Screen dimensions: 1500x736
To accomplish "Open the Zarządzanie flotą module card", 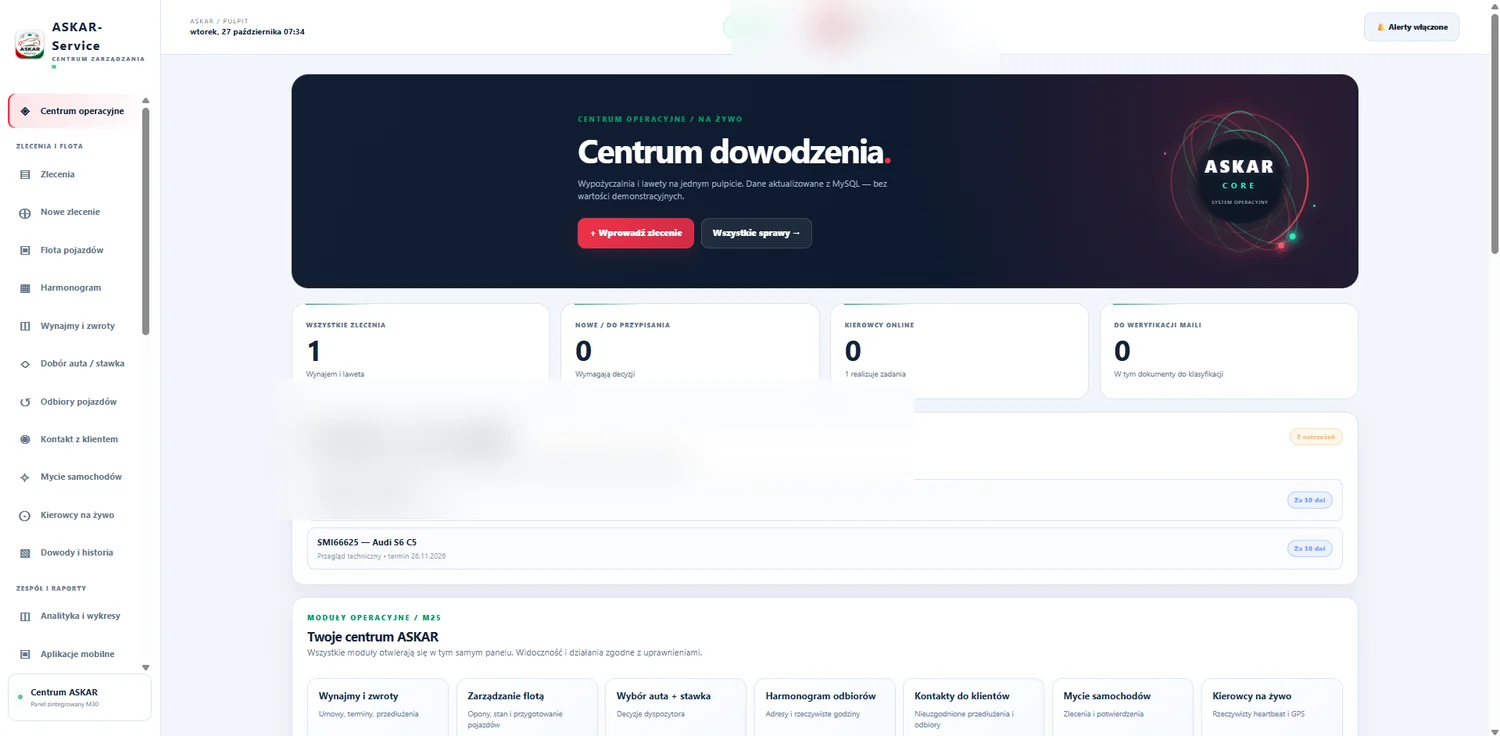I will click(x=527, y=707).
